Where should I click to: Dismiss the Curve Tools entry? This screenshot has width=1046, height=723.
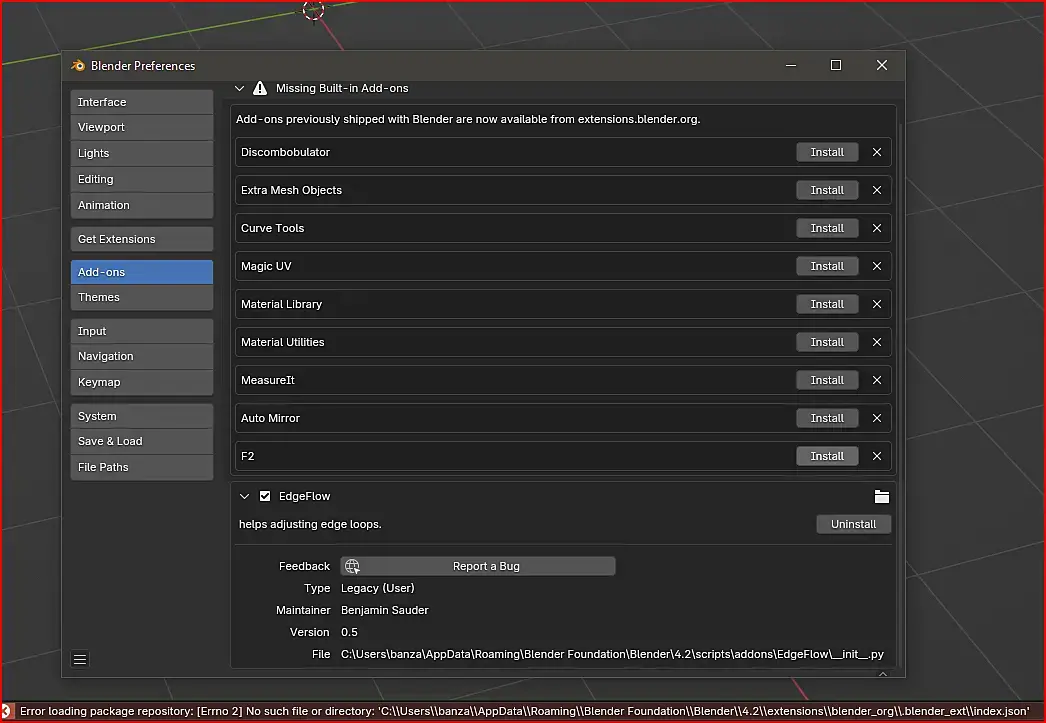tap(877, 228)
